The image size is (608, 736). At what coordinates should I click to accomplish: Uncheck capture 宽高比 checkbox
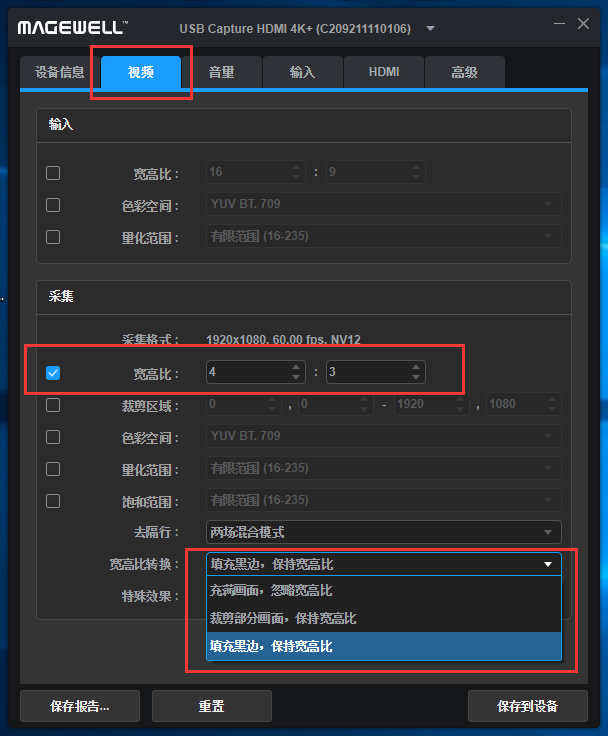coord(53,373)
